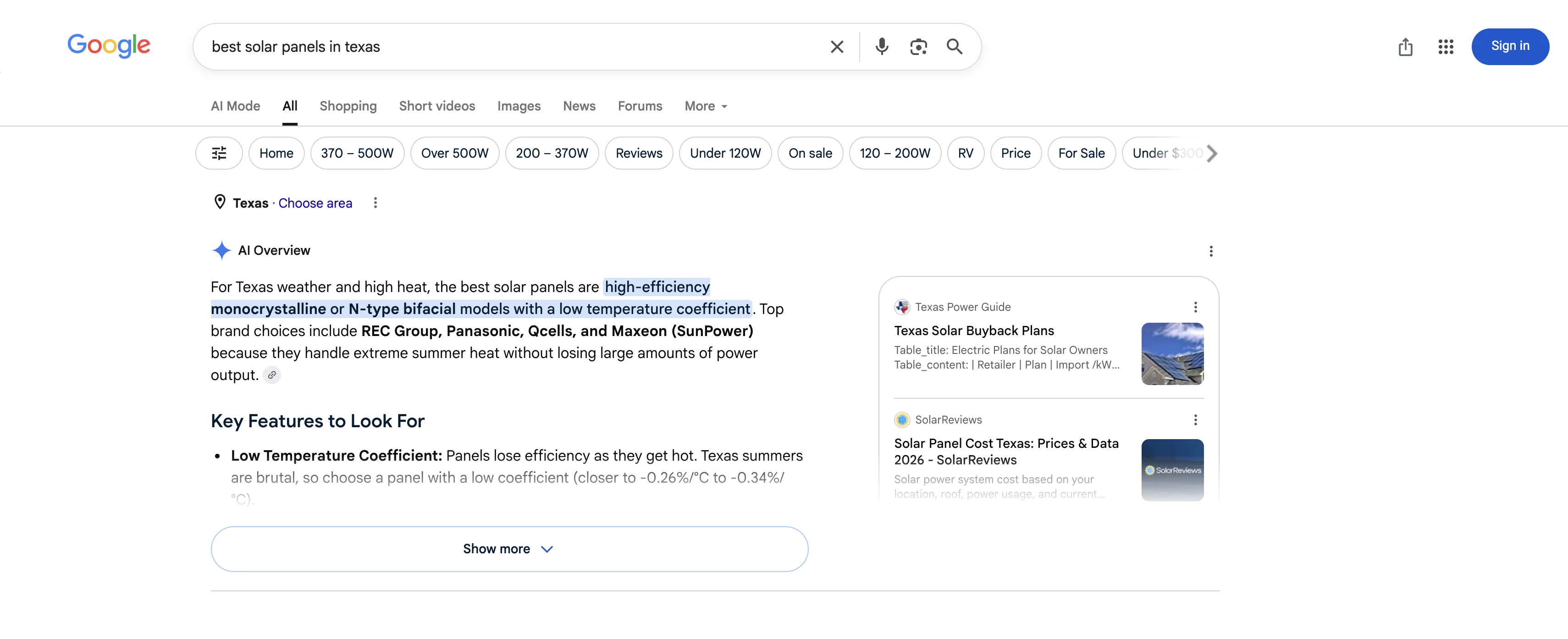Open the Shopping tab

point(348,106)
